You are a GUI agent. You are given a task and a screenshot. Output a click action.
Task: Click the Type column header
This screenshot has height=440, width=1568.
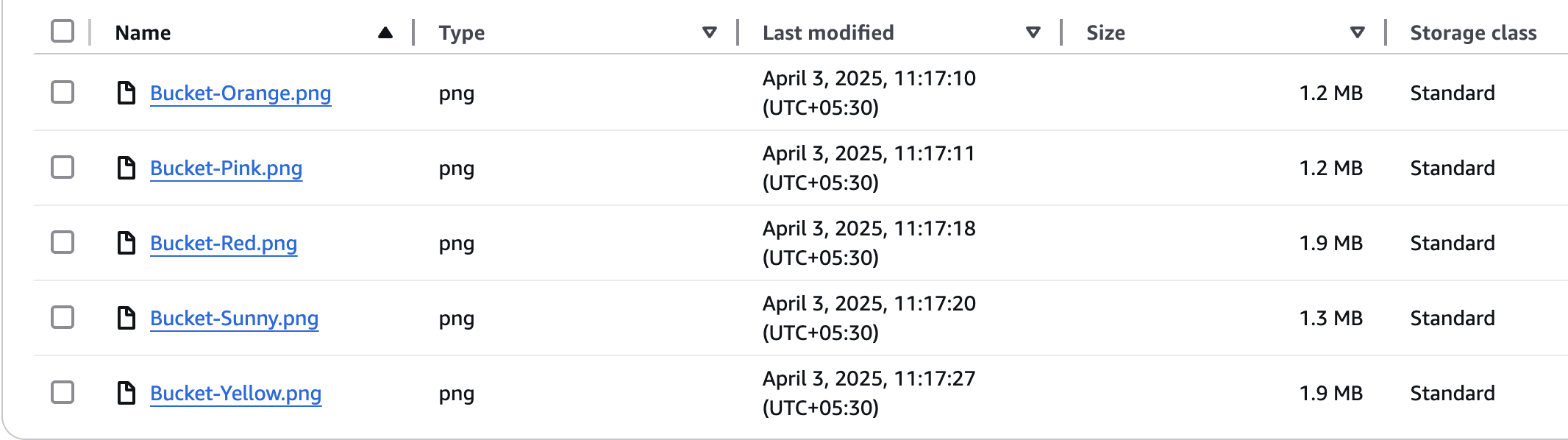point(461,32)
